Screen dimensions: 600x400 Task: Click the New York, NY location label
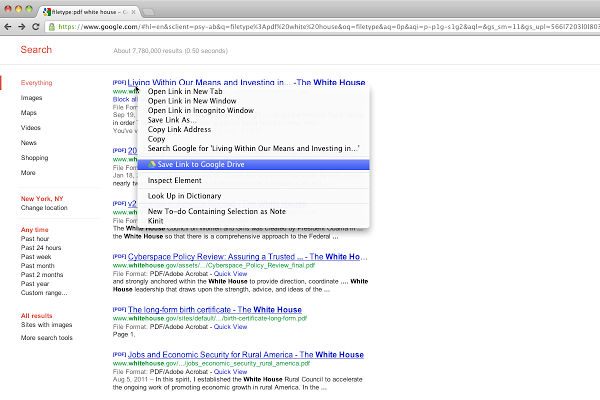[42, 199]
